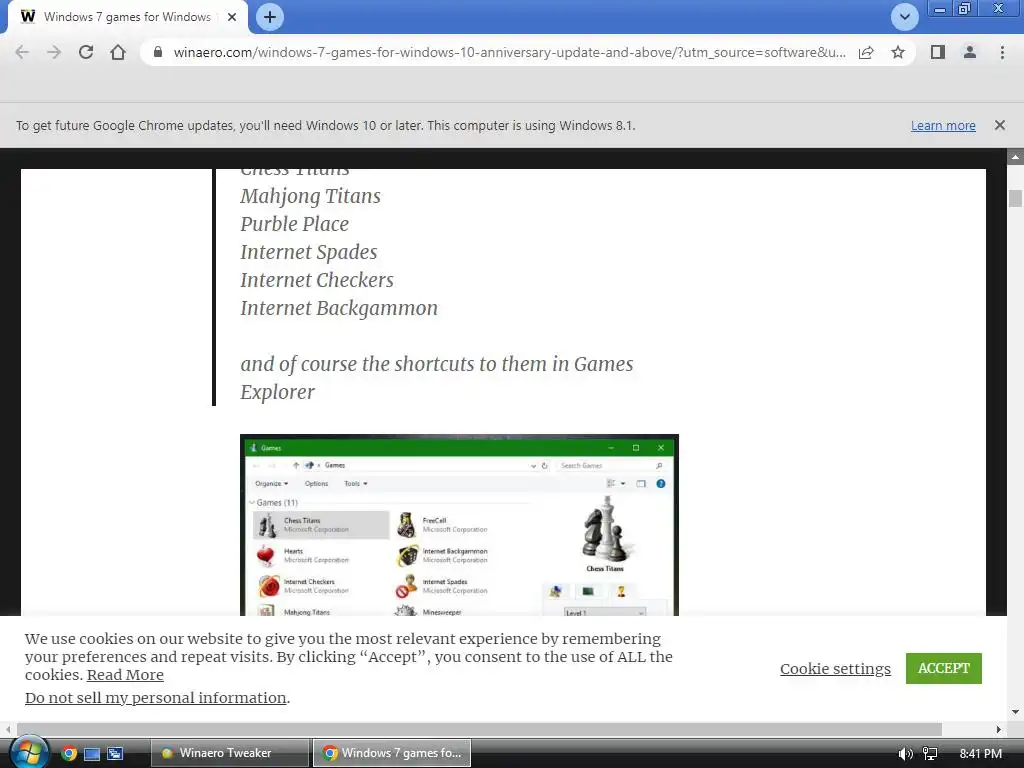This screenshot has width=1024, height=768.
Task: View site info via the address bar padlock
Action: pos(157,52)
